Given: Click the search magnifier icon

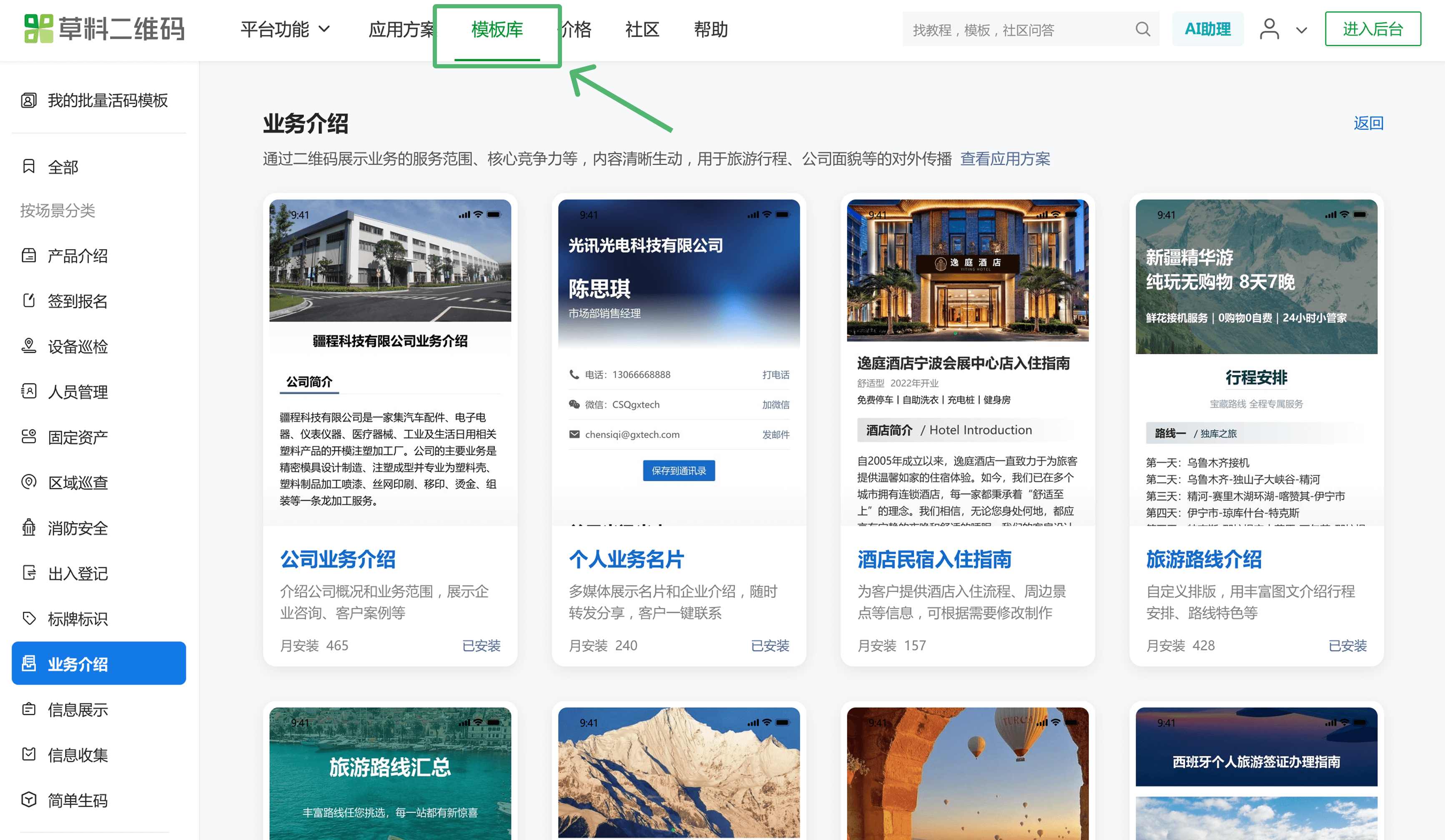Looking at the screenshot, I should 1142,29.
